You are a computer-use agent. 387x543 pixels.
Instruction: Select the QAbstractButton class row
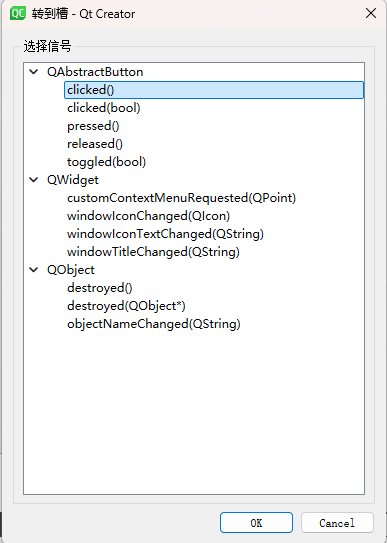(95, 72)
